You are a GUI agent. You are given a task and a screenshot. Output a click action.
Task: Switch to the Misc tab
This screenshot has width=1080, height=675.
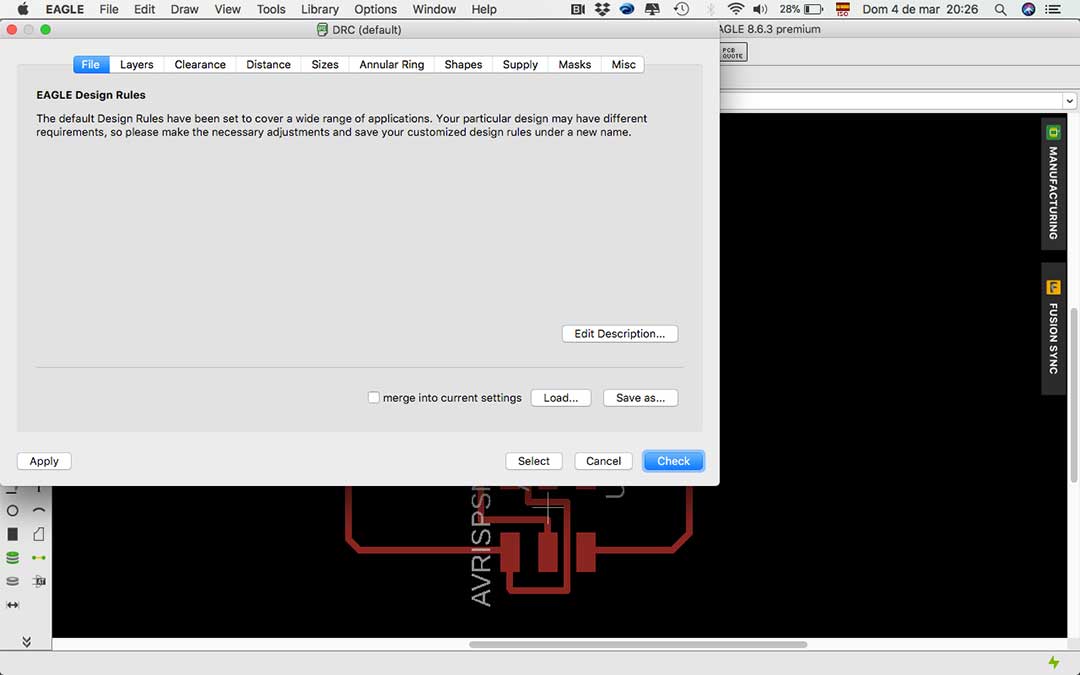click(623, 64)
